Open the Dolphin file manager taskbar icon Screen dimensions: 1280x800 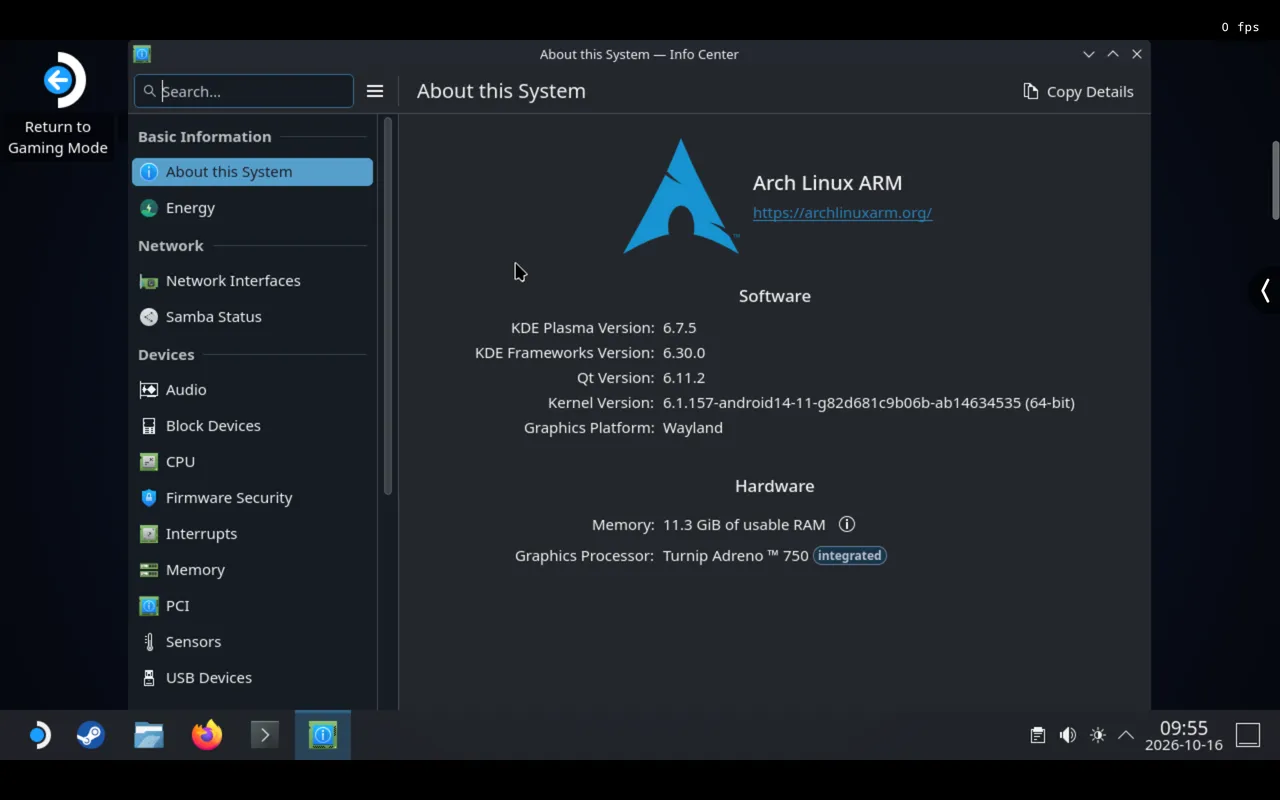(149, 736)
